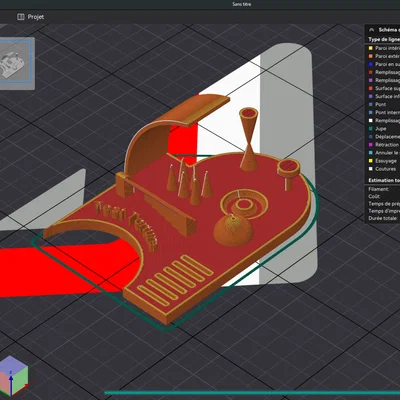Toggle the Essuyage row
The height and width of the screenshot is (400, 400).
tap(383, 161)
